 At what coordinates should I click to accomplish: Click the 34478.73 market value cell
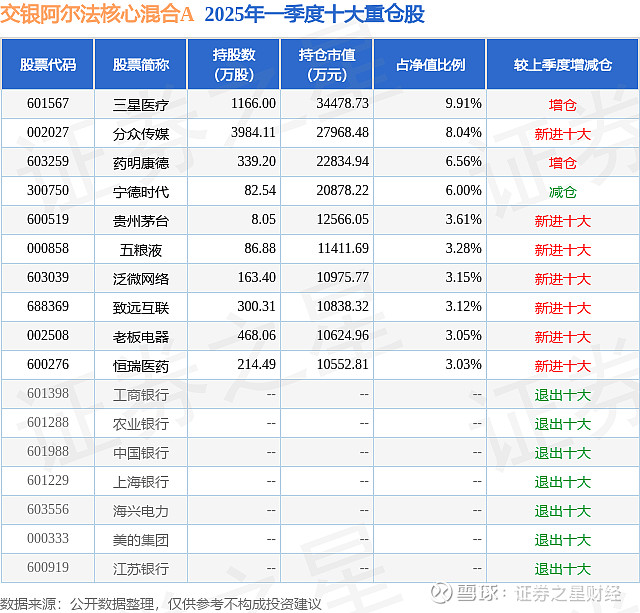[342, 104]
